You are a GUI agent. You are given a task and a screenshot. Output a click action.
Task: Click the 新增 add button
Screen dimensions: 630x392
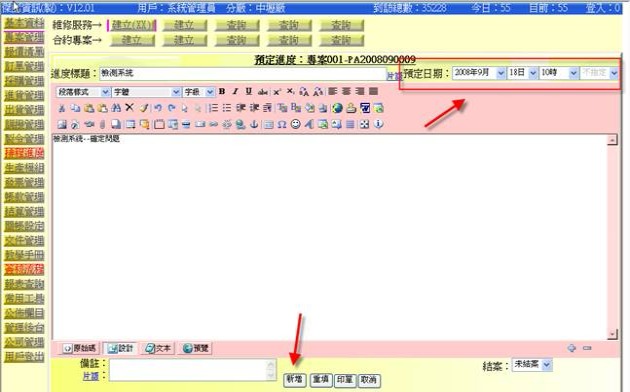(x=295, y=380)
